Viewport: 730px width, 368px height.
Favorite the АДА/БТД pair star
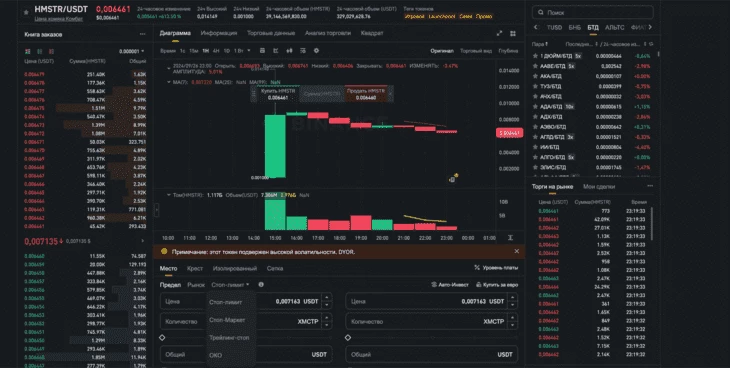(535, 107)
